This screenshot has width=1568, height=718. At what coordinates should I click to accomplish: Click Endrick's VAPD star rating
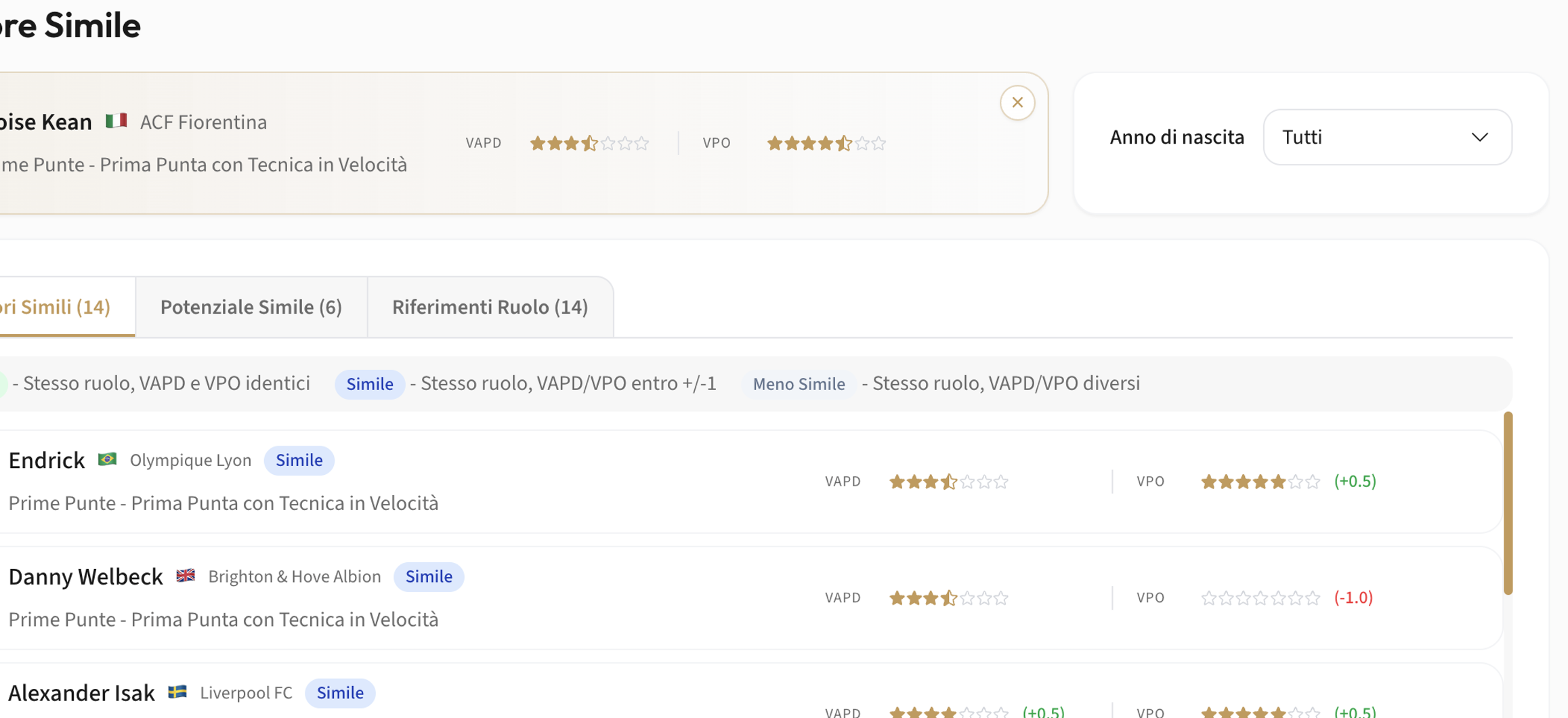949,482
